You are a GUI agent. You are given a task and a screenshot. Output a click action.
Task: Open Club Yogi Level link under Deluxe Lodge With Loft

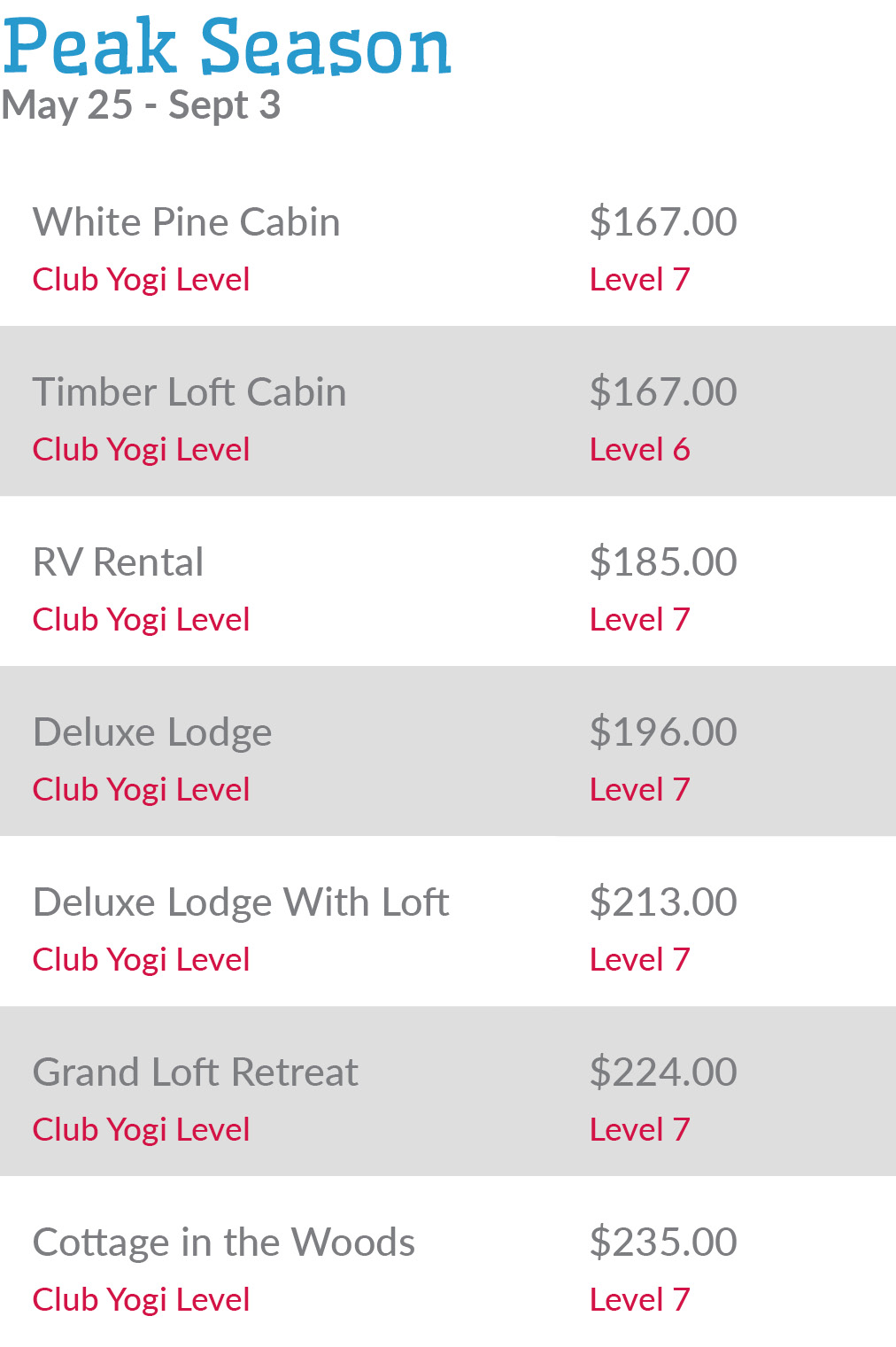click(x=141, y=960)
